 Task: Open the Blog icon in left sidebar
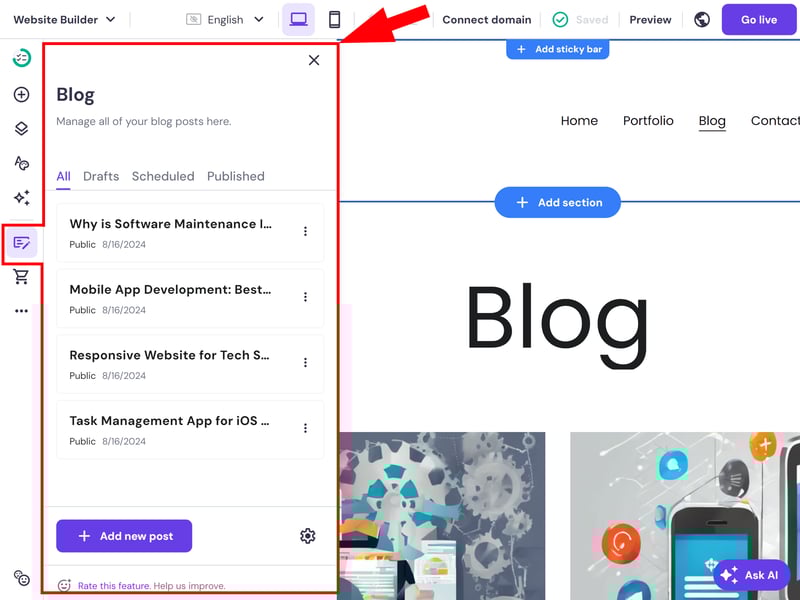(21, 243)
